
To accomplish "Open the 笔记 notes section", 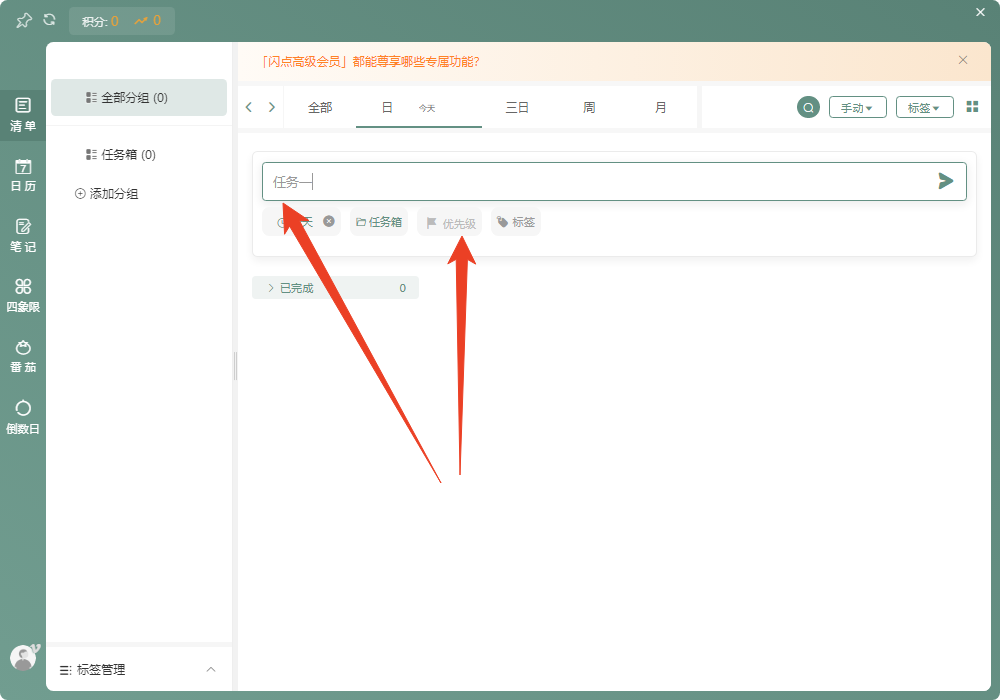I will [23, 235].
